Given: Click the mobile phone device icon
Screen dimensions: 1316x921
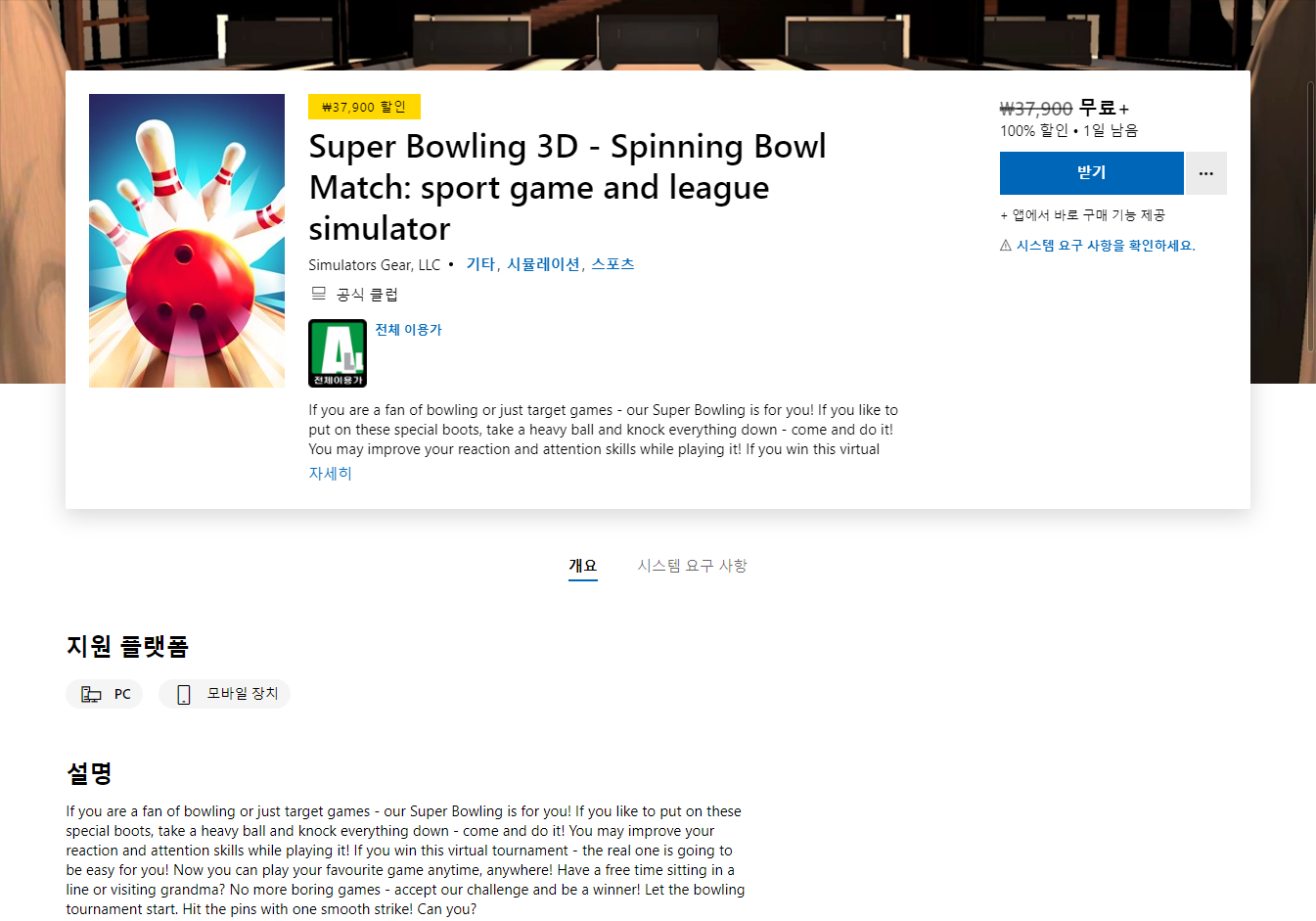Looking at the screenshot, I should pos(183,694).
